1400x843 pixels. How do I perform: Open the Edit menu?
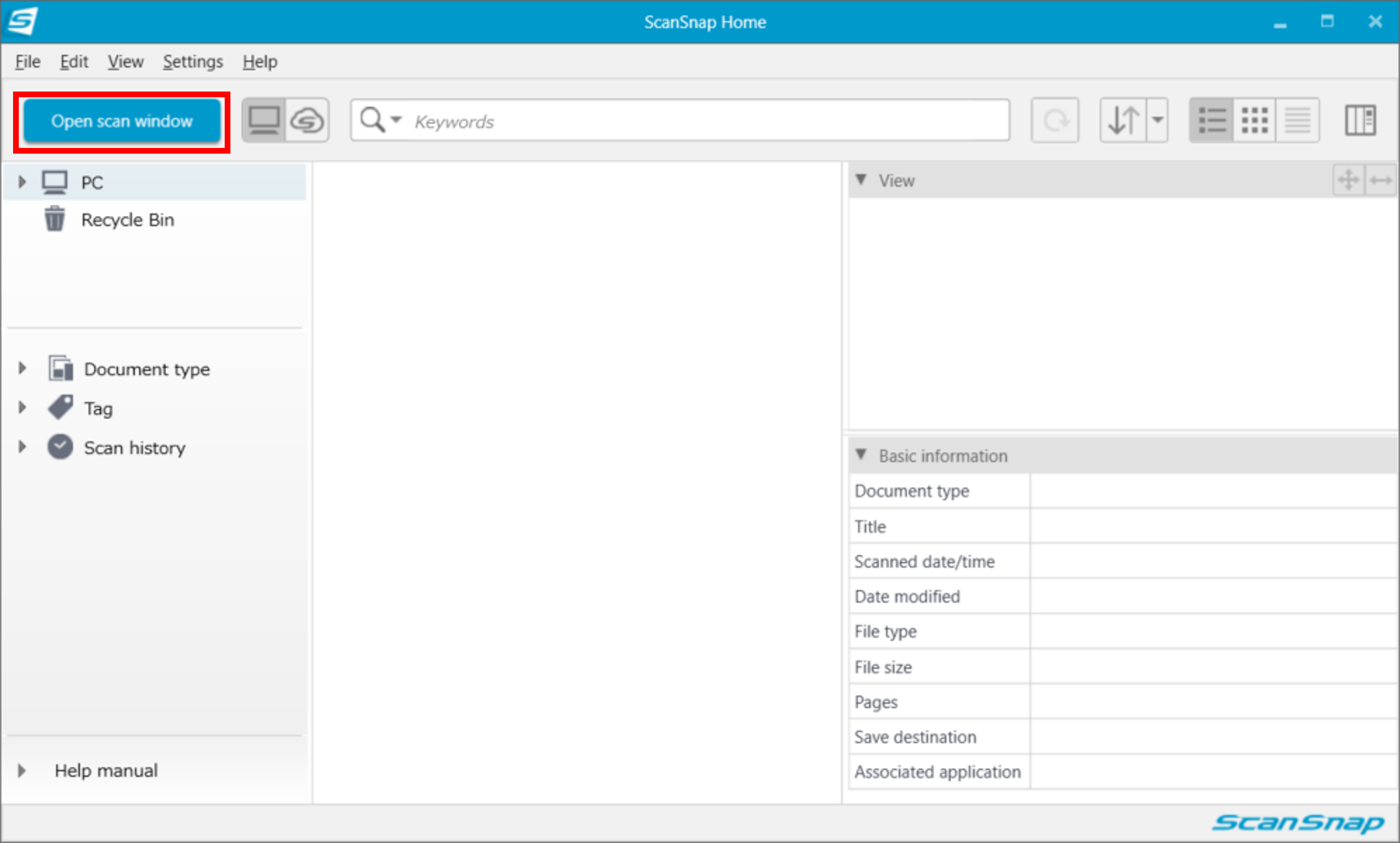click(x=74, y=61)
